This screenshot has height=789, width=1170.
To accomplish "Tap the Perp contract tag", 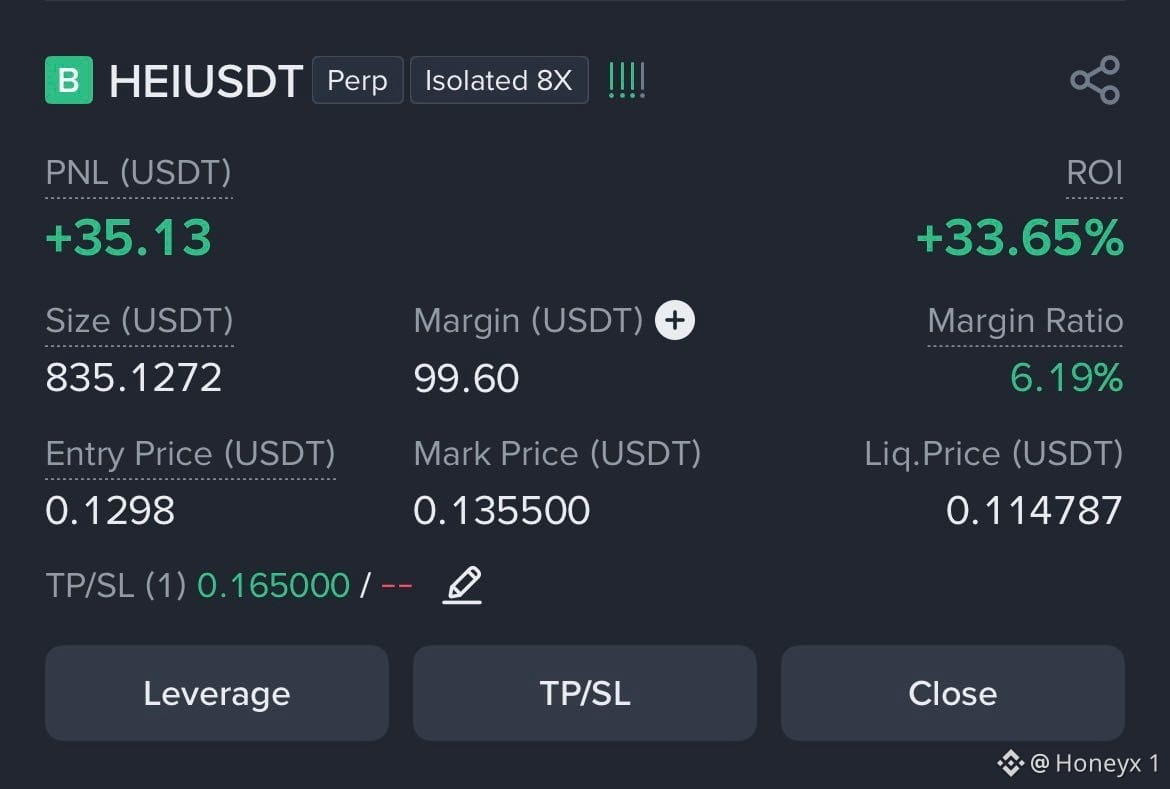I will (x=357, y=80).
